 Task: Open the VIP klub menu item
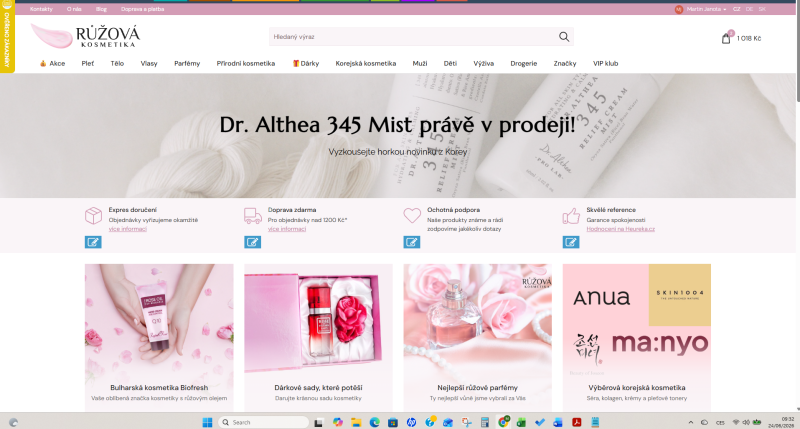pos(606,64)
